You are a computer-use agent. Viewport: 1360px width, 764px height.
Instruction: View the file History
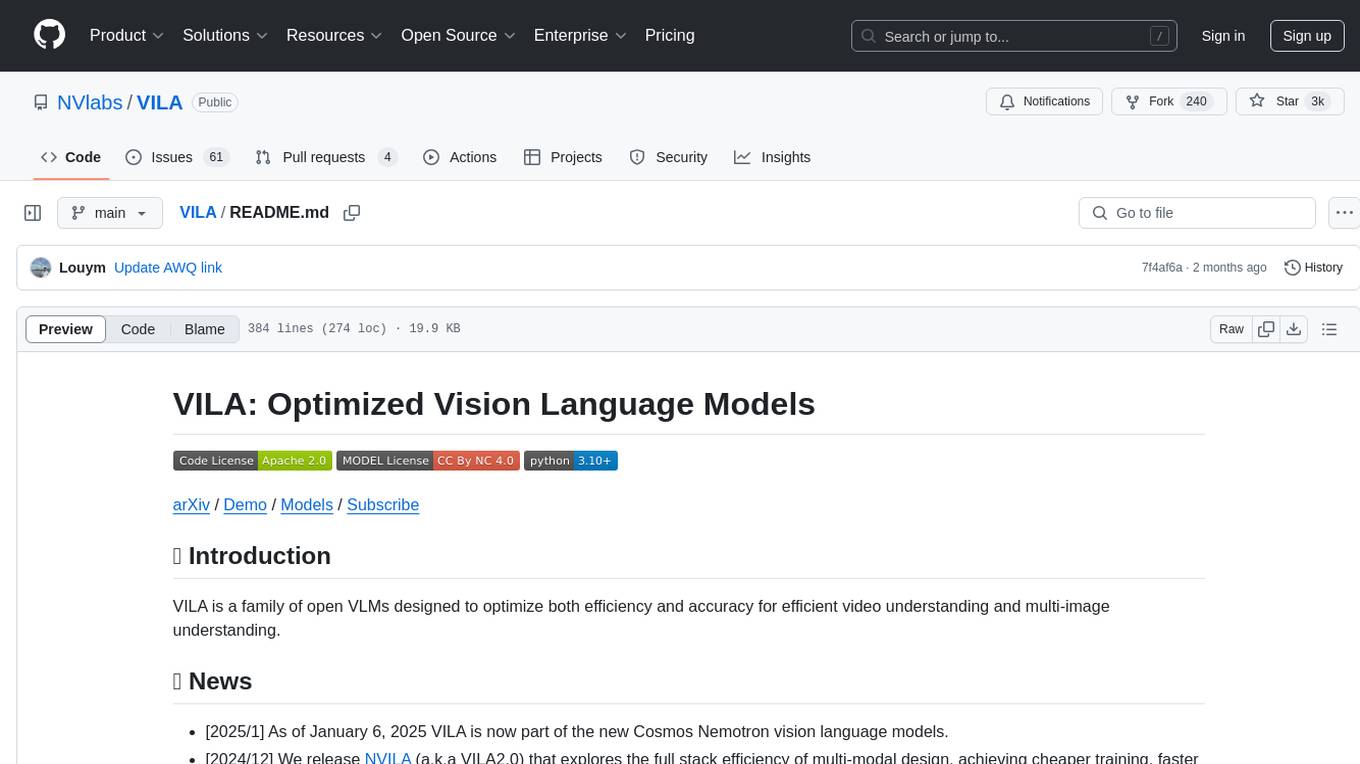(1313, 268)
